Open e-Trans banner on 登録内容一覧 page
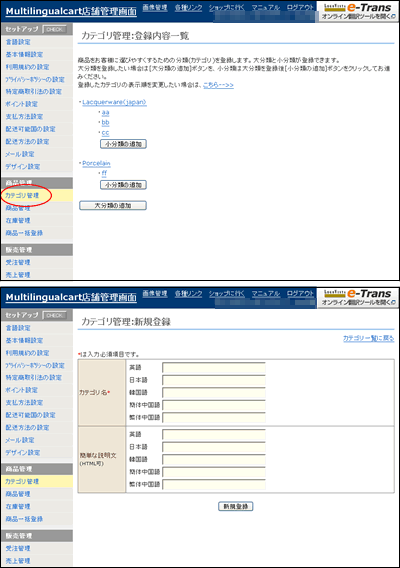 pyautogui.click(x=358, y=11)
